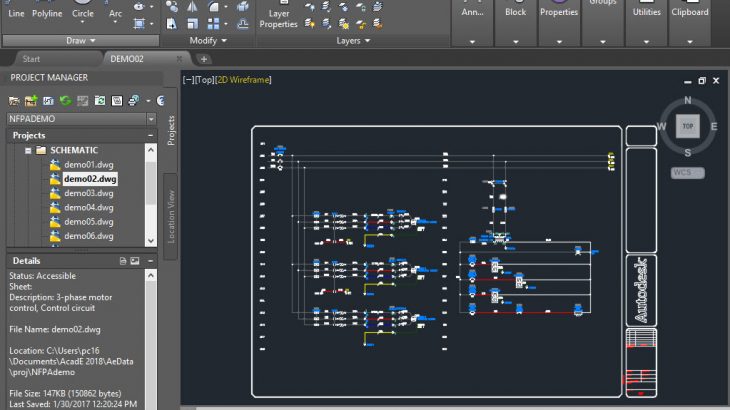Select the Array tool
The width and height of the screenshot is (730, 410).
tap(213, 24)
